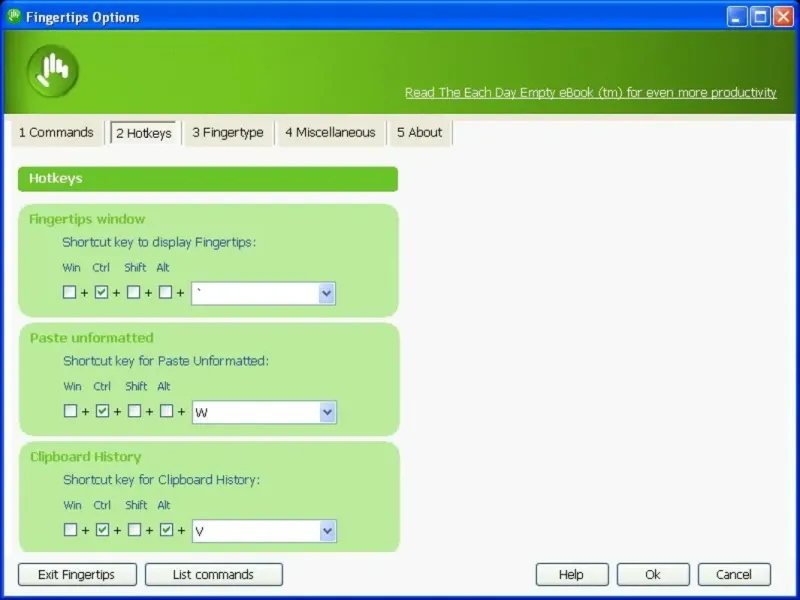Switch to the 1 Commands tab

pyautogui.click(x=56, y=133)
